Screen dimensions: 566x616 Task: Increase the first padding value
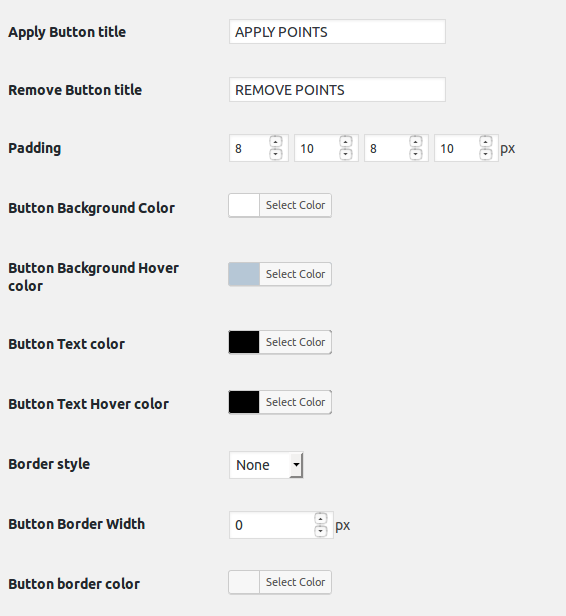coord(276,141)
